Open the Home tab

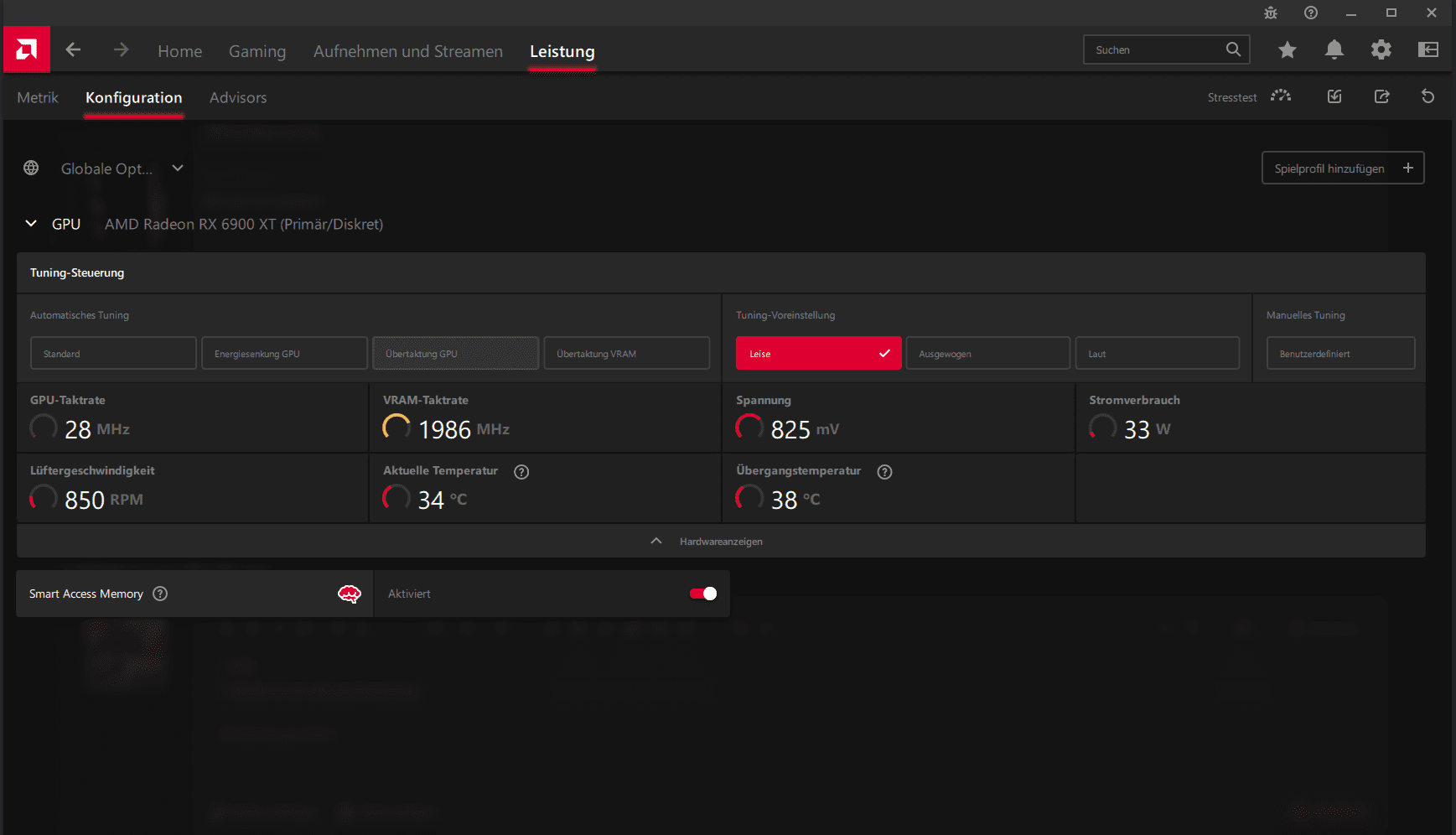click(x=179, y=51)
